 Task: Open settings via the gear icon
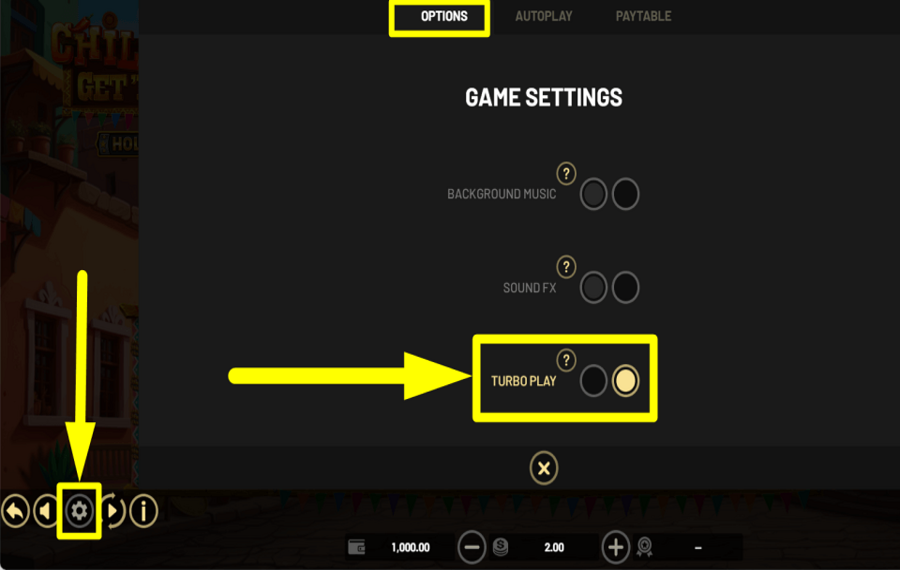tap(79, 510)
